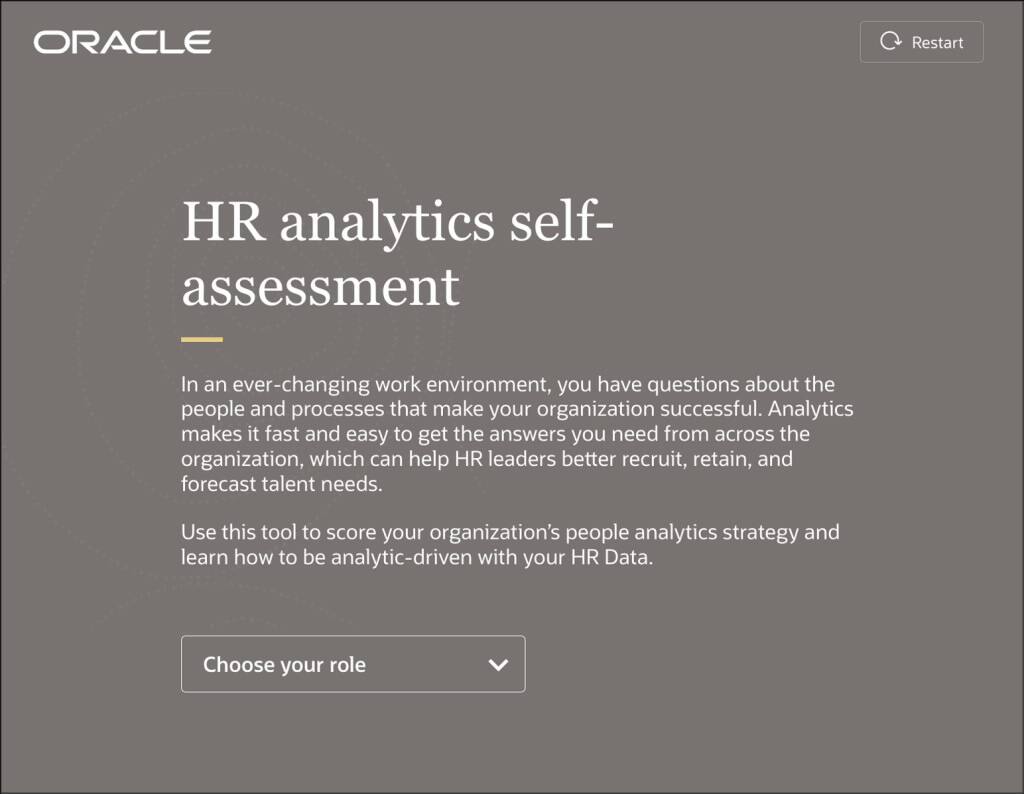Click the introductory paragraph about analytics

tap(516, 433)
